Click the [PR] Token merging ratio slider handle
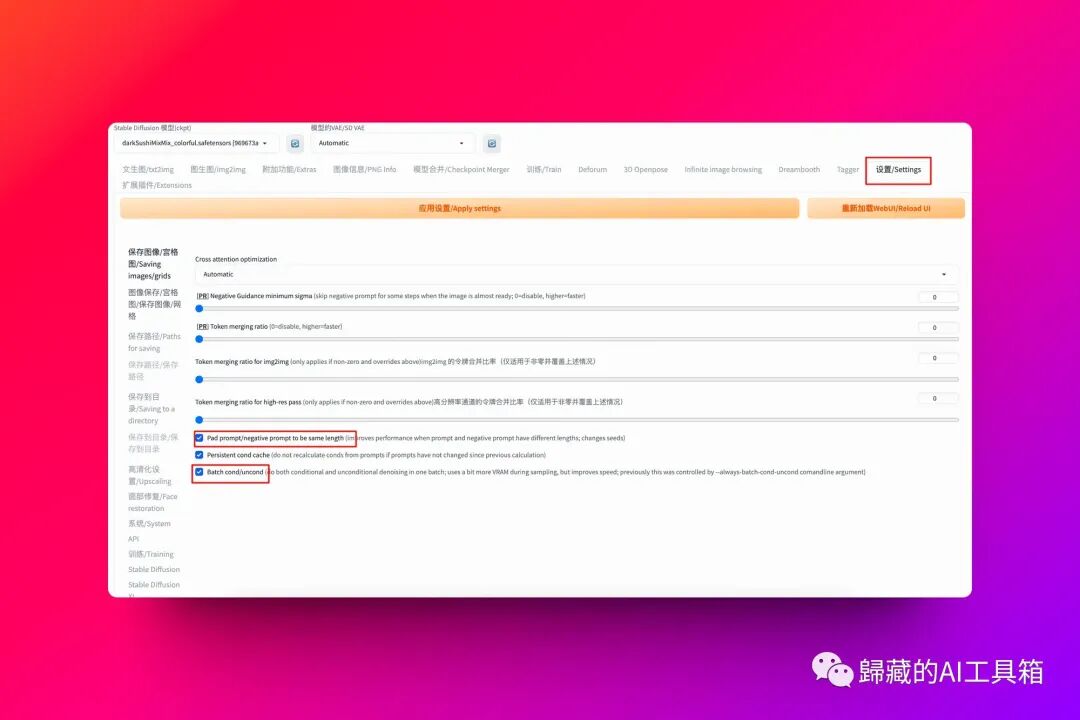The image size is (1080, 720). coord(199,339)
